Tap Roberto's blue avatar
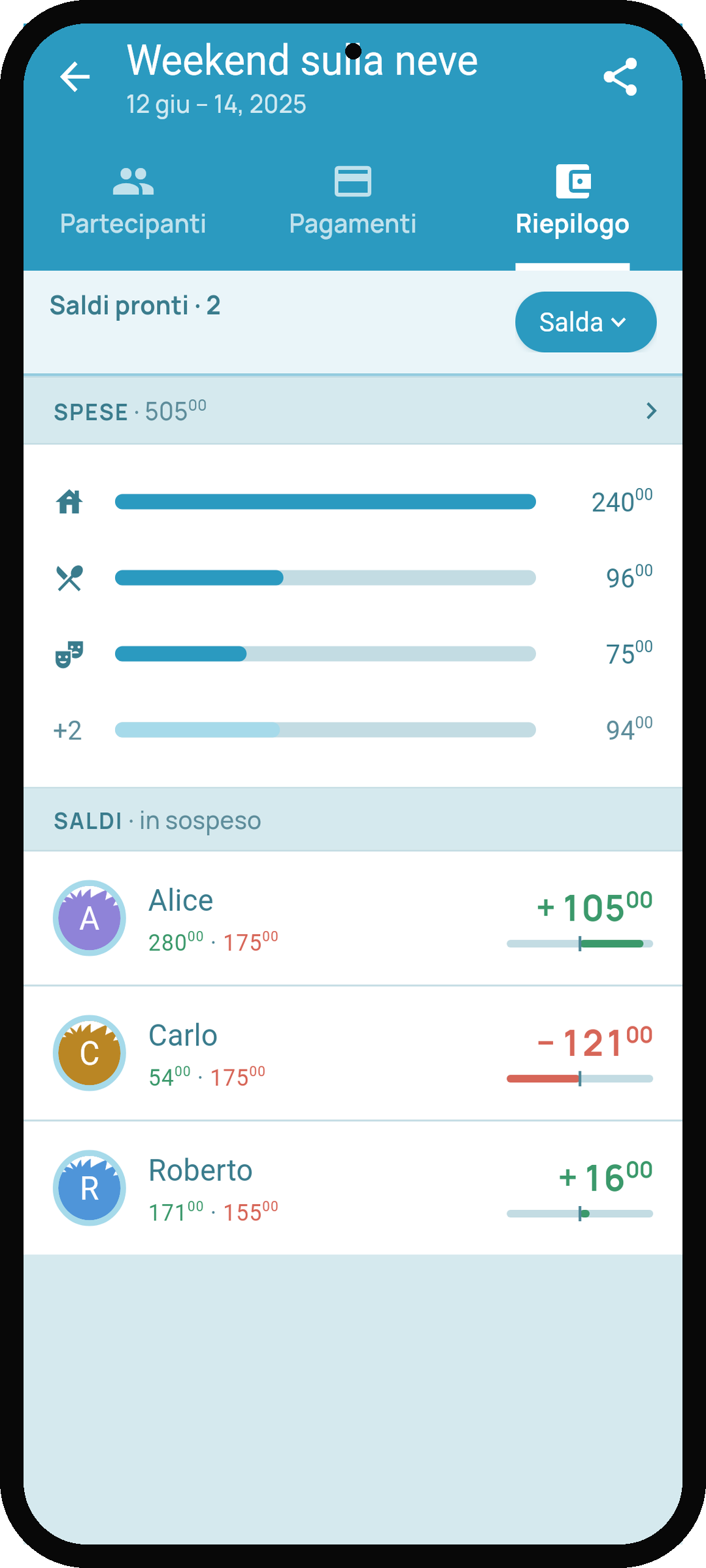 pos(90,1188)
